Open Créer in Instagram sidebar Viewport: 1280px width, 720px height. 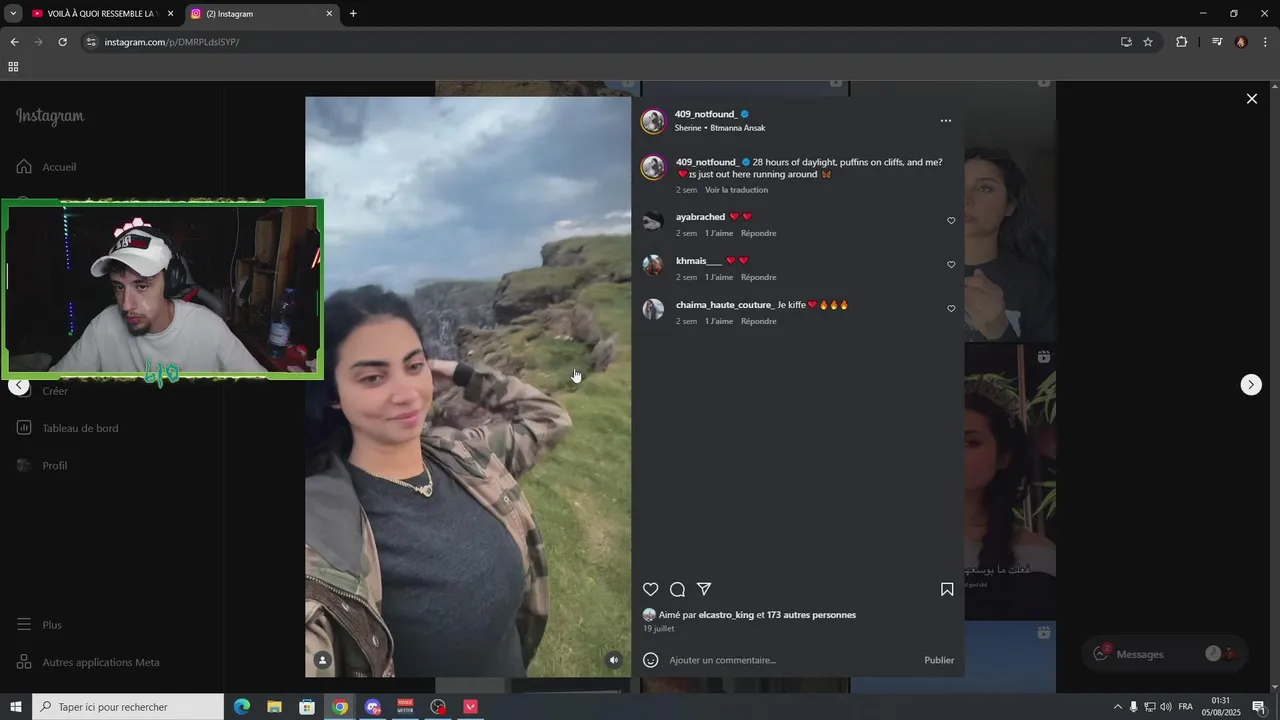tap(55, 391)
